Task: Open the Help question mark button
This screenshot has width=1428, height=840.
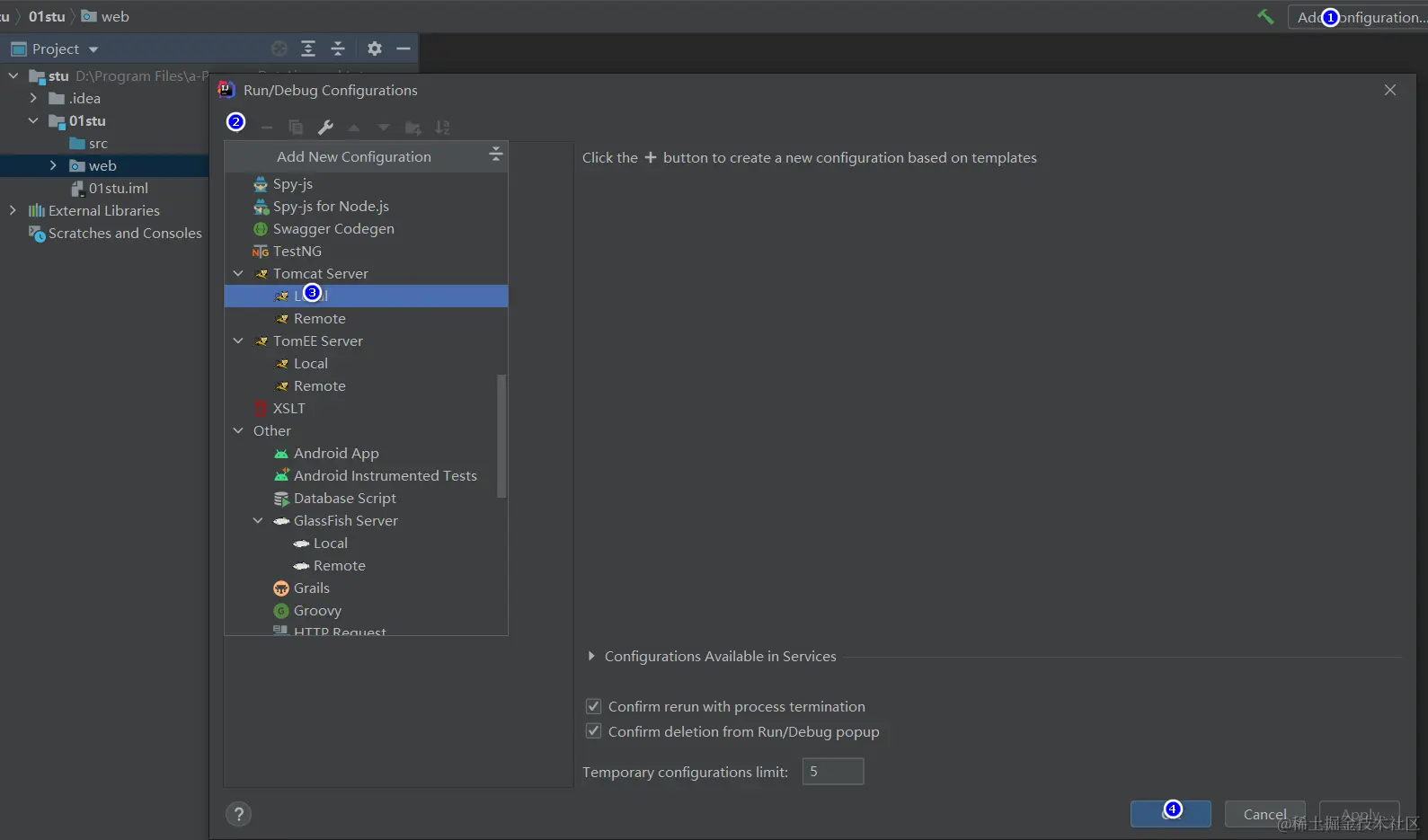Action: pyautogui.click(x=238, y=814)
